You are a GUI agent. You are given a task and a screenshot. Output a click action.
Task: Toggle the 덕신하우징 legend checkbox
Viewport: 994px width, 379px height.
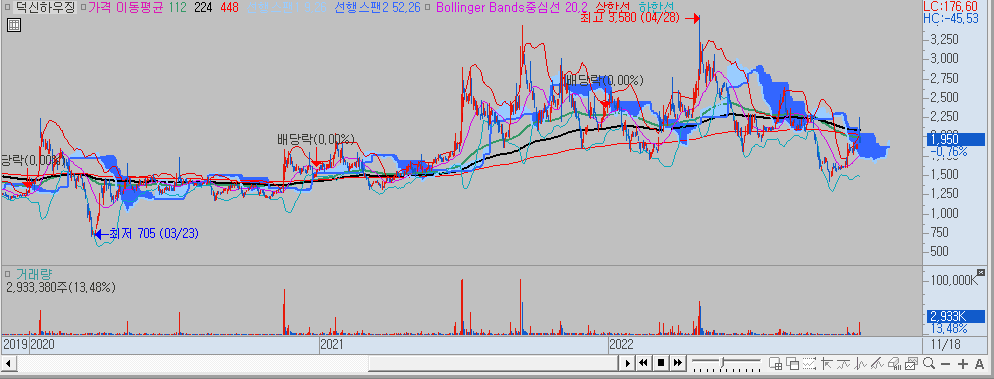pyautogui.click(x=8, y=8)
